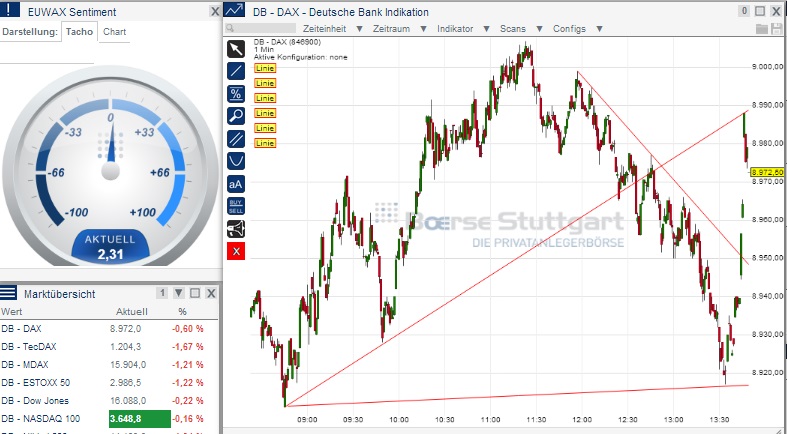
Task: Click the green highlighted 3.648,8 value
Action: click(x=140, y=419)
